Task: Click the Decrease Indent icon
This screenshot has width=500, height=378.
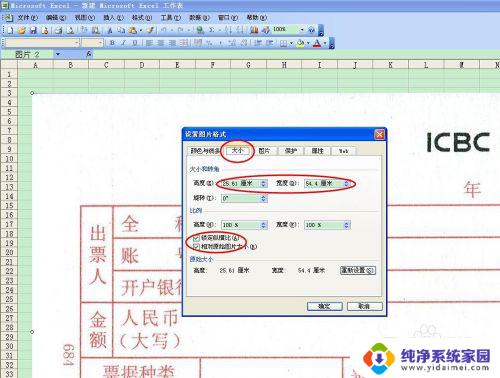Action: [x=258, y=43]
